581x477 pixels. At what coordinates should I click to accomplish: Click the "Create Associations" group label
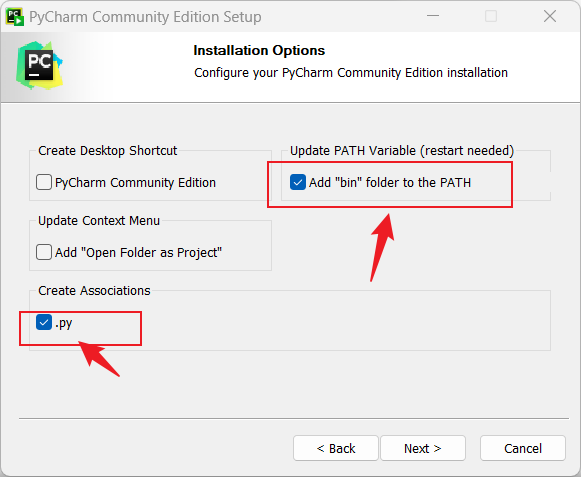tap(94, 291)
